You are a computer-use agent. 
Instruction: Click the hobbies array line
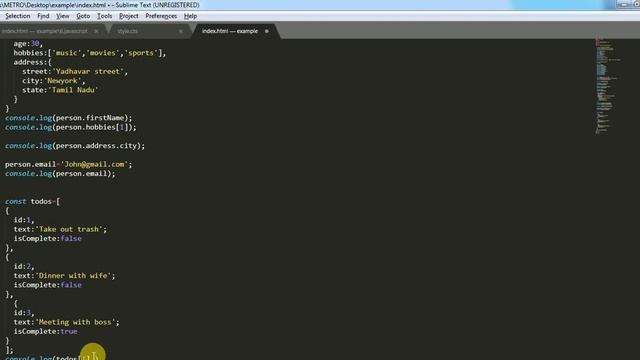coord(90,53)
